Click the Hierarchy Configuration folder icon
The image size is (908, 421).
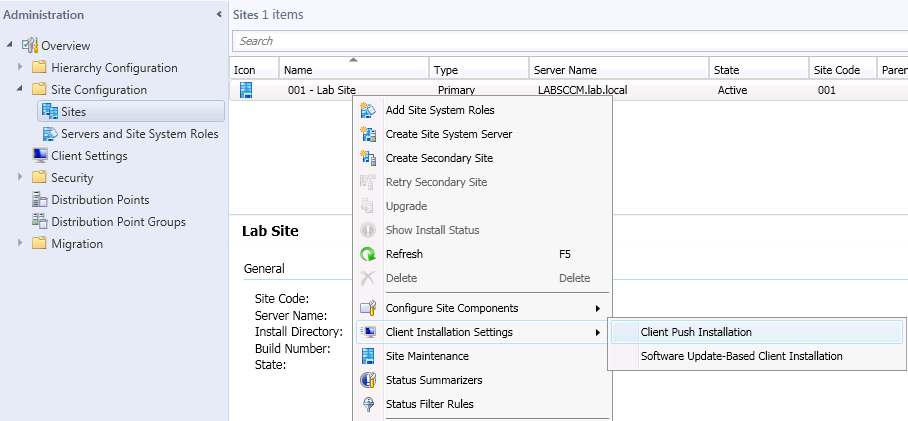tap(39, 67)
